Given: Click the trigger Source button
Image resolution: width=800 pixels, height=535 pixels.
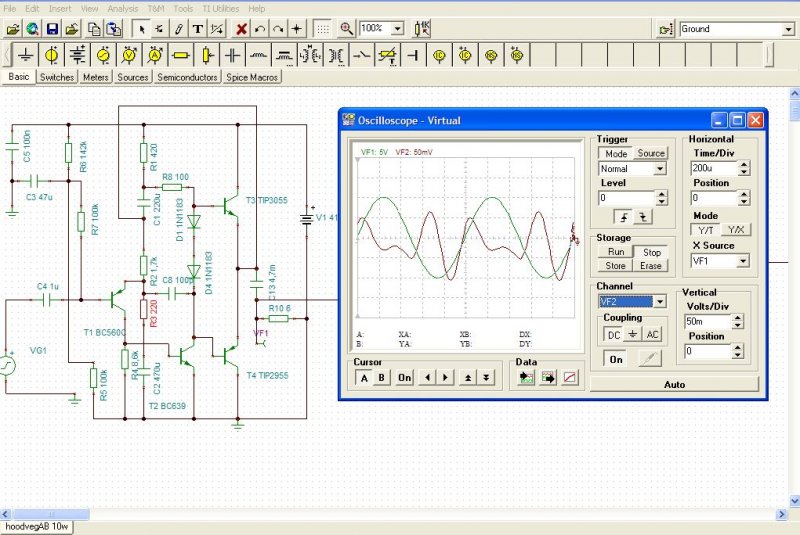Looking at the screenshot, I should pyautogui.click(x=651, y=153).
